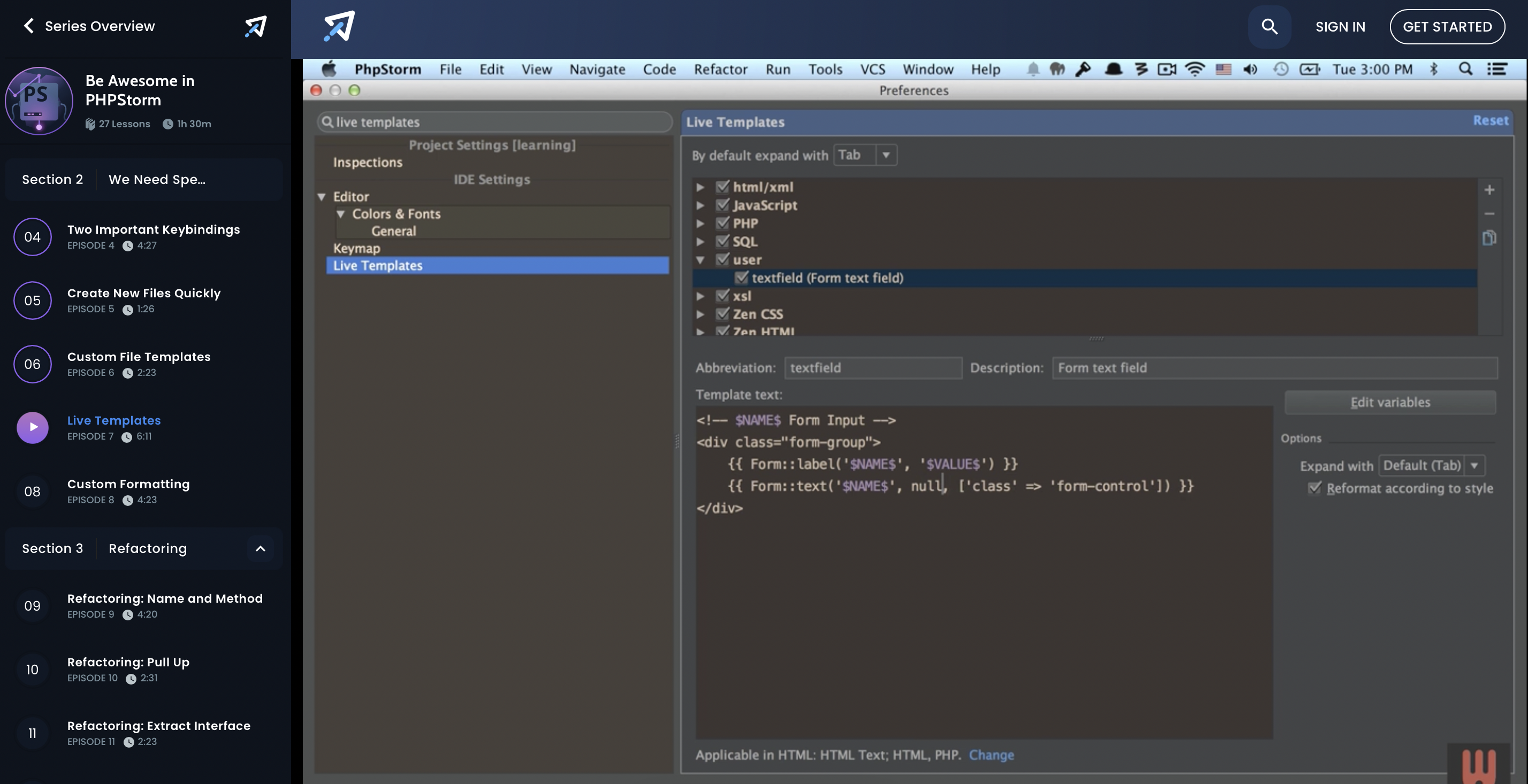
Task: Collapse the Section 3 Refactoring chevron
Action: [x=260, y=549]
